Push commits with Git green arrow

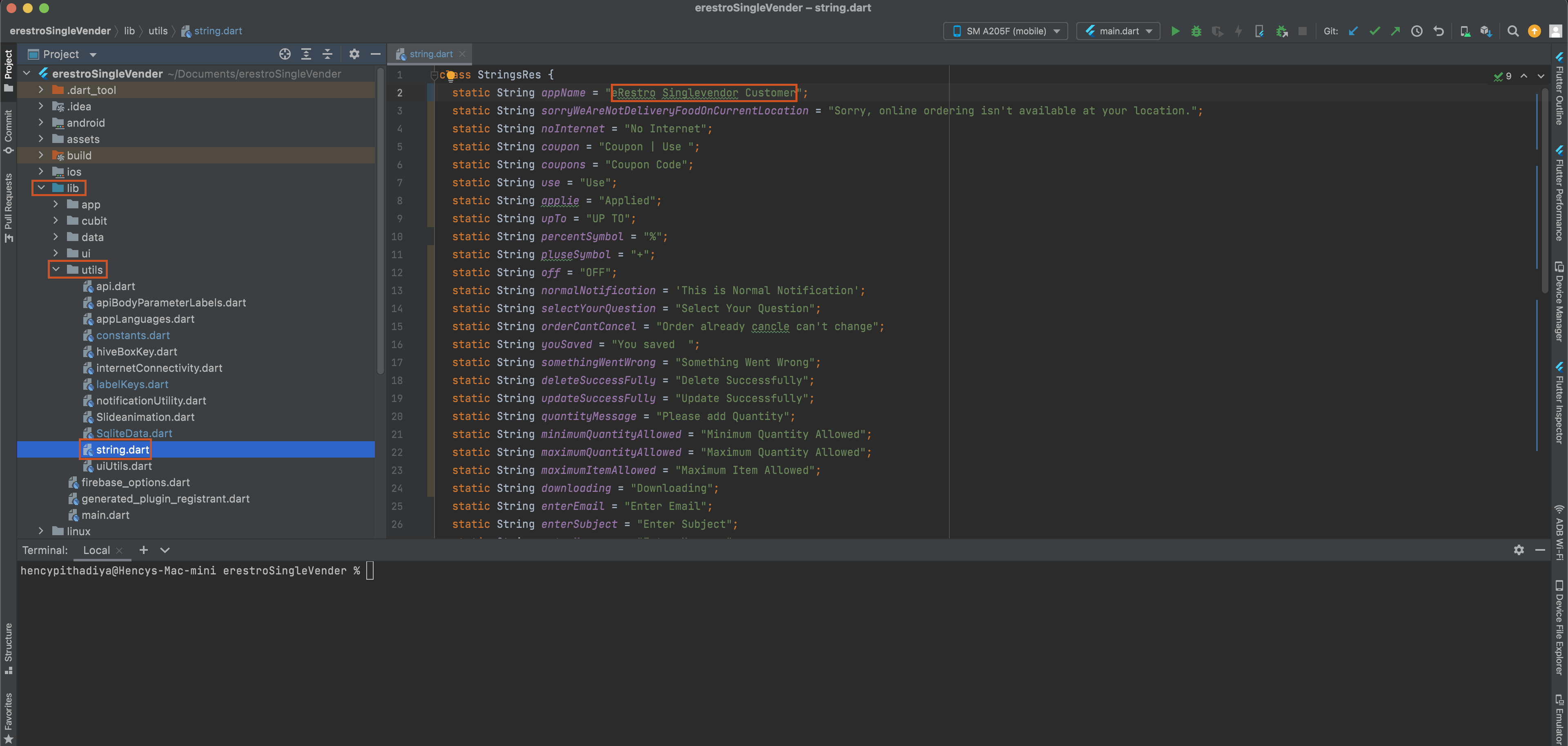(x=1395, y=31)
